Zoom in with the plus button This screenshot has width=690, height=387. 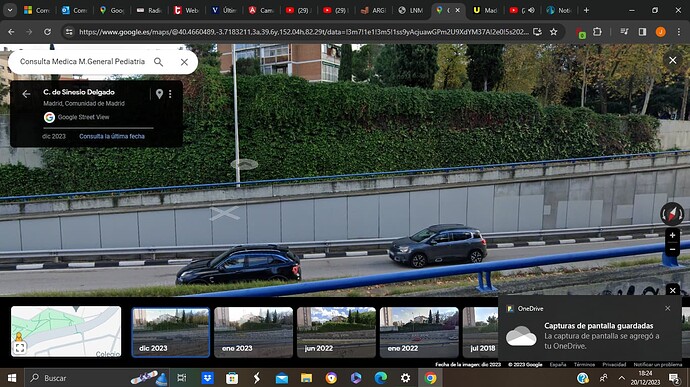point(672,236)
